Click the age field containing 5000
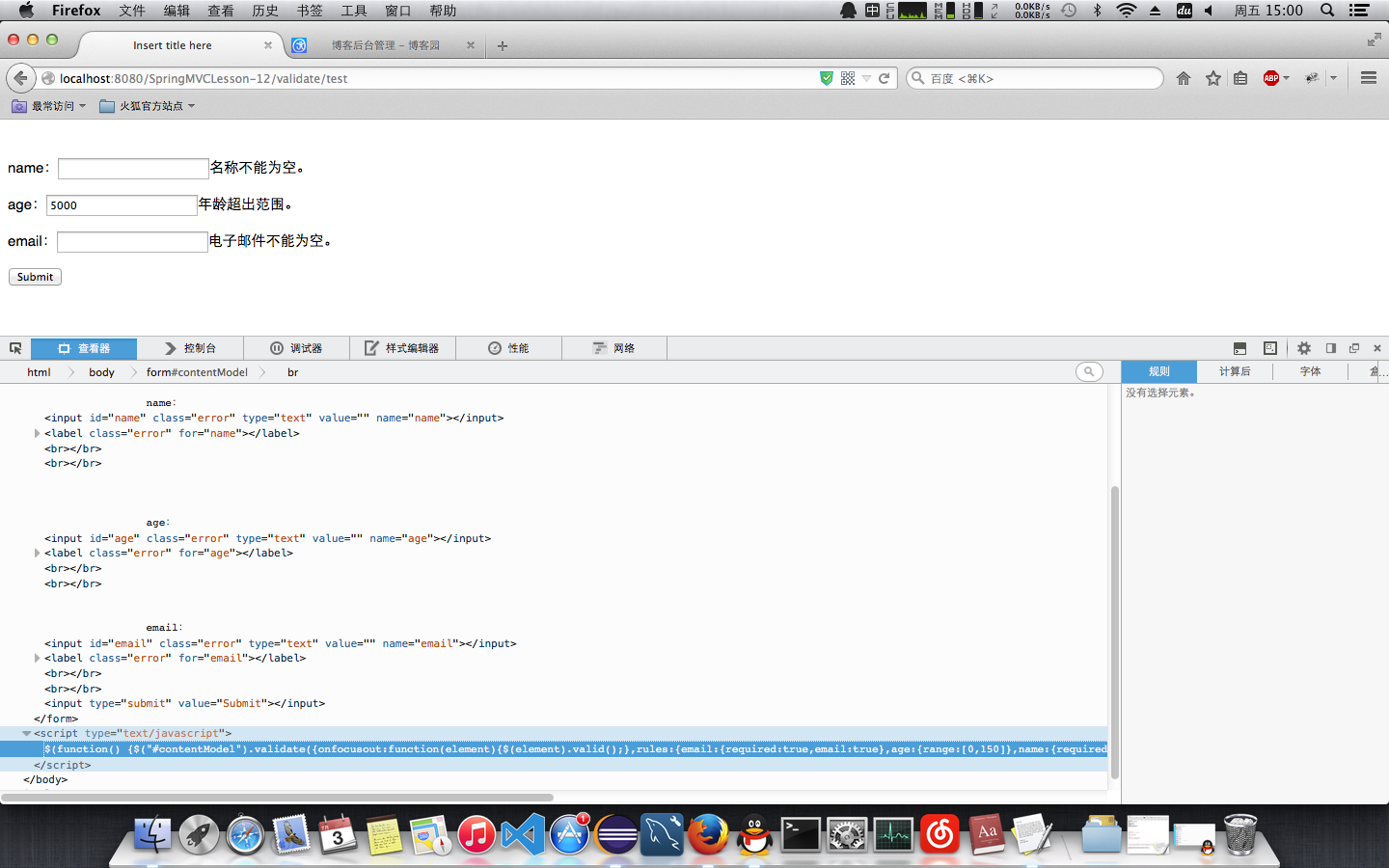The width and height of the screenshot is (1389, 868). pos(122,205)
